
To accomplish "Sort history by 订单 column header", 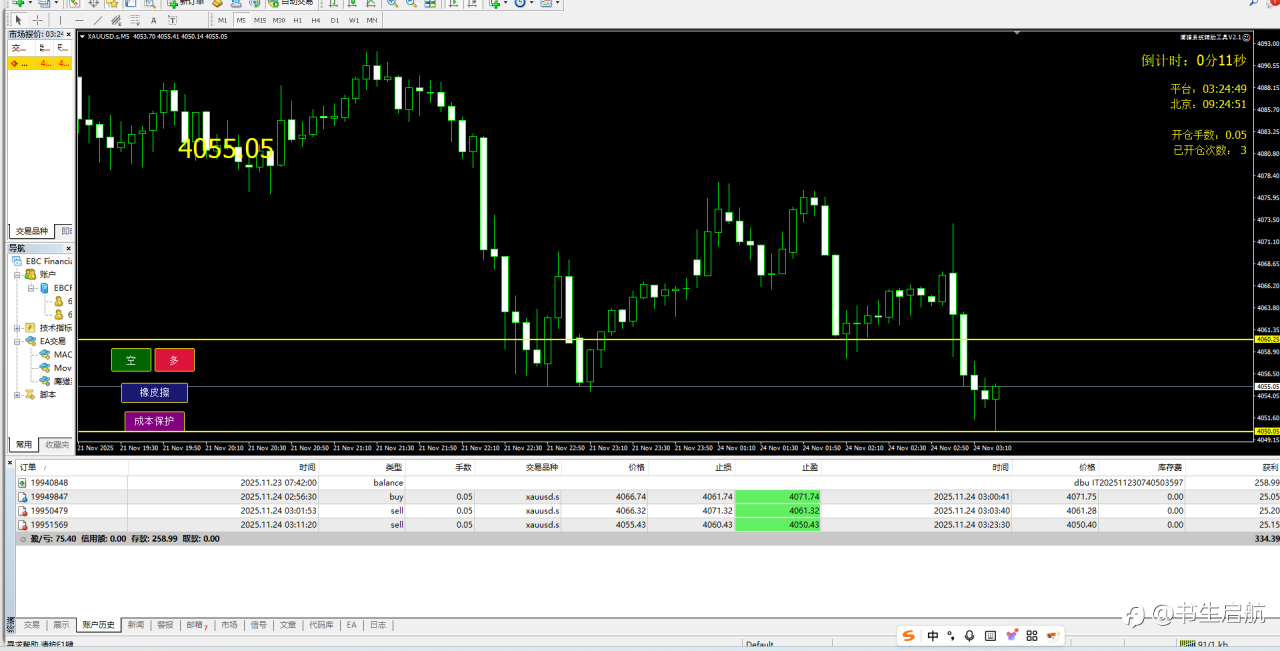I will pos(28,467).
